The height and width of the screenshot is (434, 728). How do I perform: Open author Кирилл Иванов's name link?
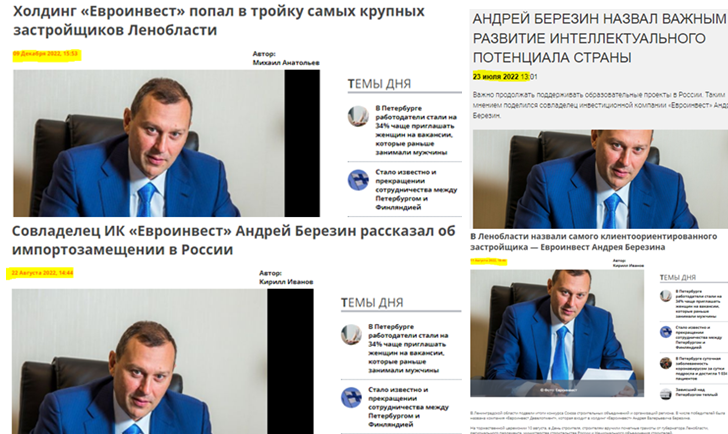coord(286,282)
